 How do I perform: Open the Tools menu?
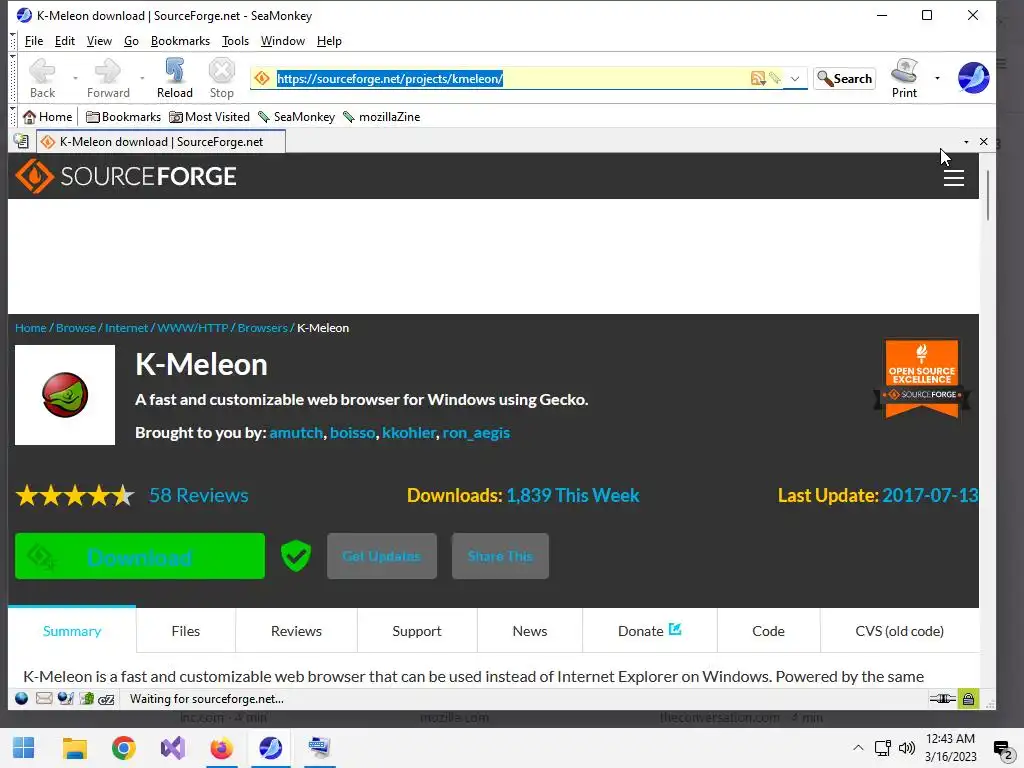[235, 41]
